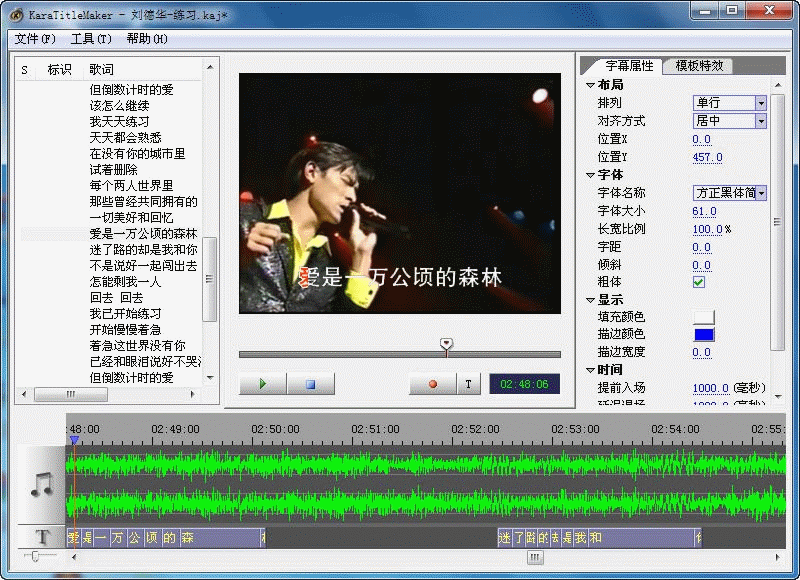Select the music note audio track icon
Image resolution: width=800 pixels, height=580 pixels.
point(42,485)
